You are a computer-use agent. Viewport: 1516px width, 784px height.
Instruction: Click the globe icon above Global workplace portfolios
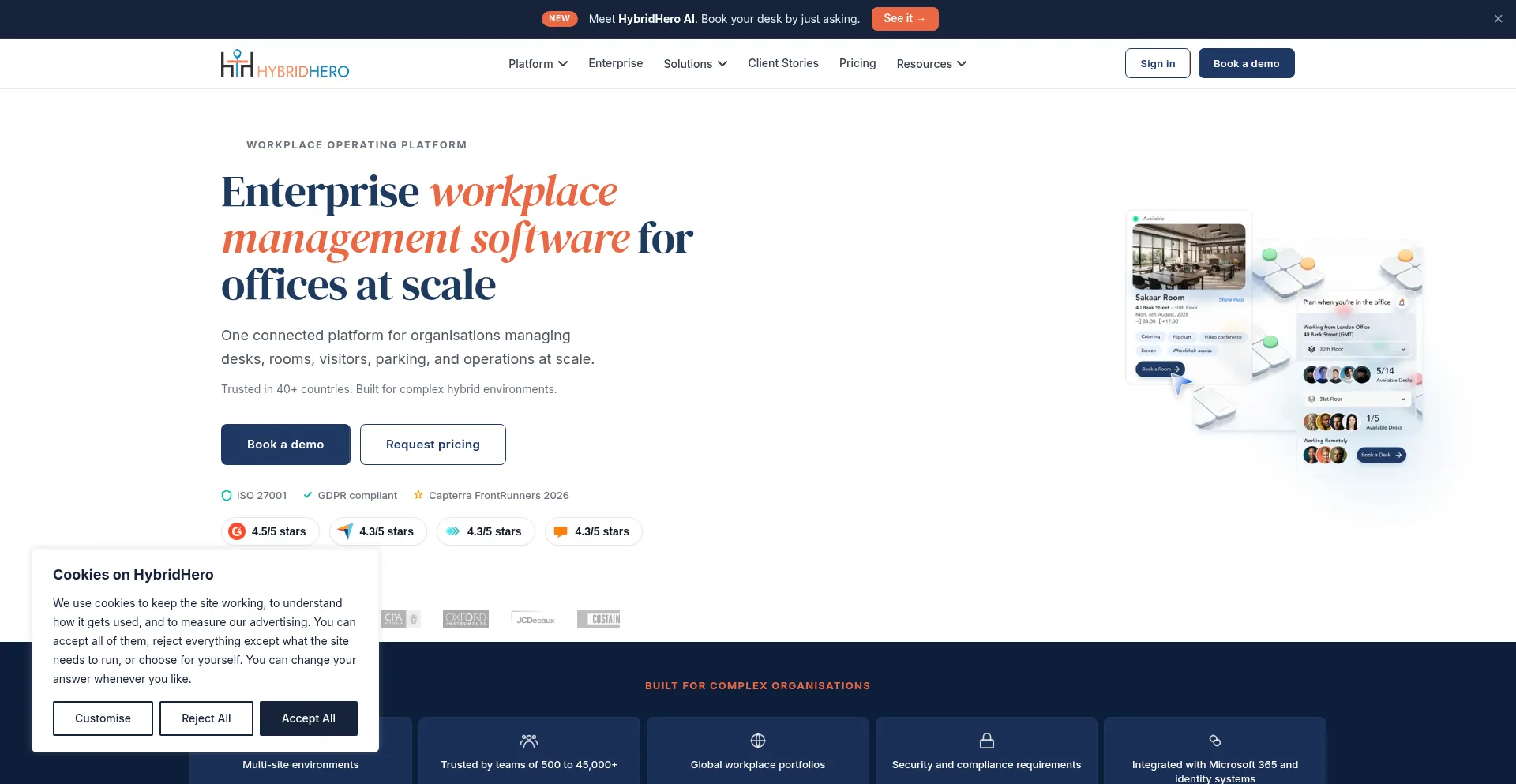758,741
